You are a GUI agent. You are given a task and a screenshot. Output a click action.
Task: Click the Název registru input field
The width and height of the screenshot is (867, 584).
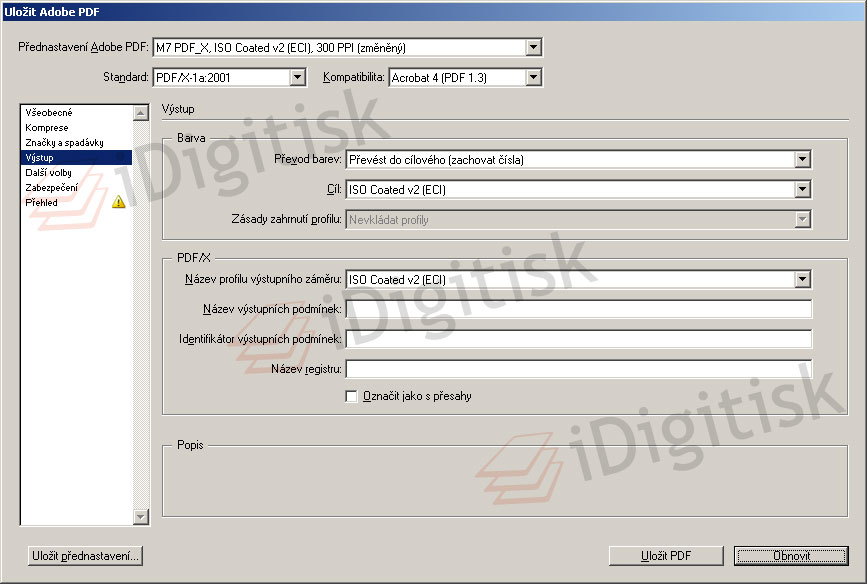pyautogui.click(x=578, y=369)
